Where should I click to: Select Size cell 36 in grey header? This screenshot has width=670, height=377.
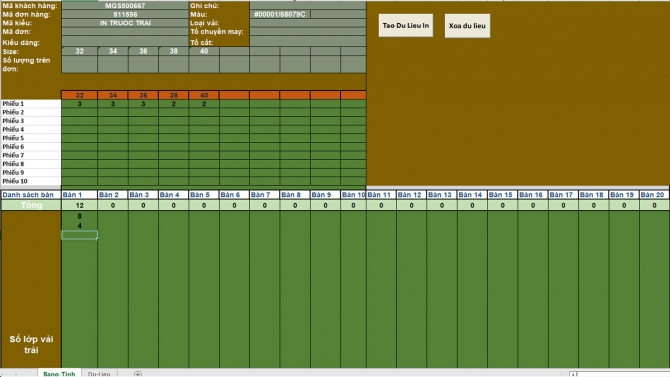[x=143, y=51]
